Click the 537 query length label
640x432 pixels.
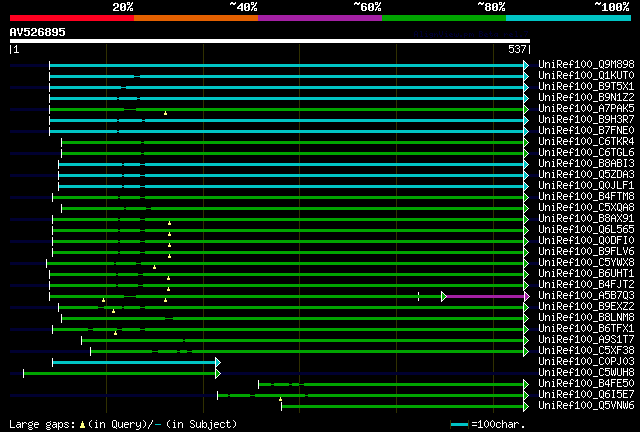[x=517, y=49]
